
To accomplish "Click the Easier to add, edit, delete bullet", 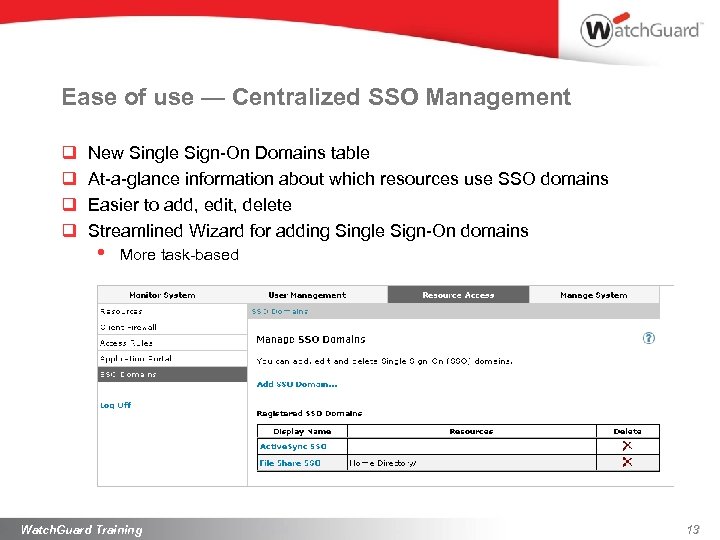I will 190,205.
